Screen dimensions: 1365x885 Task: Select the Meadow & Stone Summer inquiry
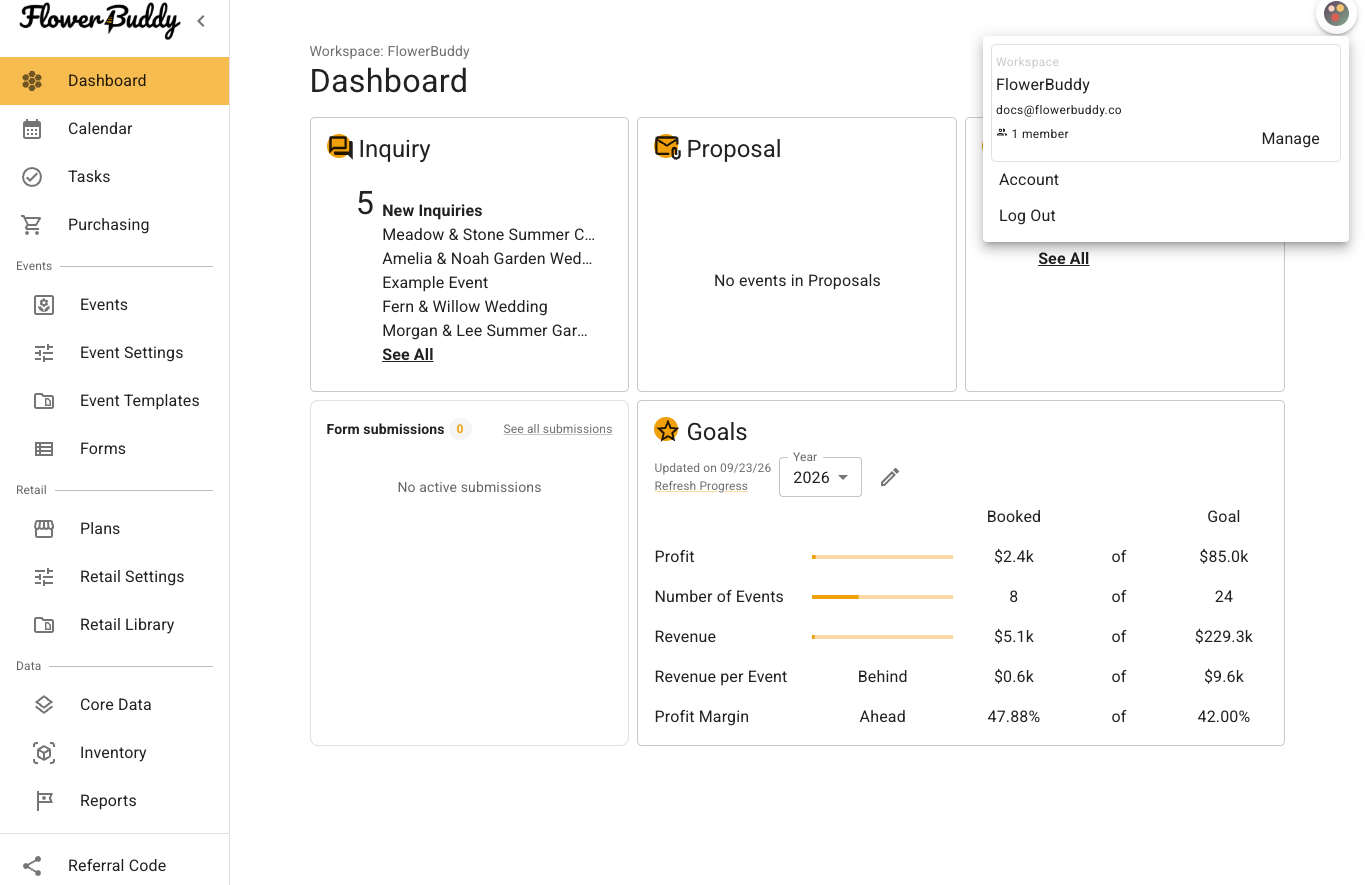(488, 235)
